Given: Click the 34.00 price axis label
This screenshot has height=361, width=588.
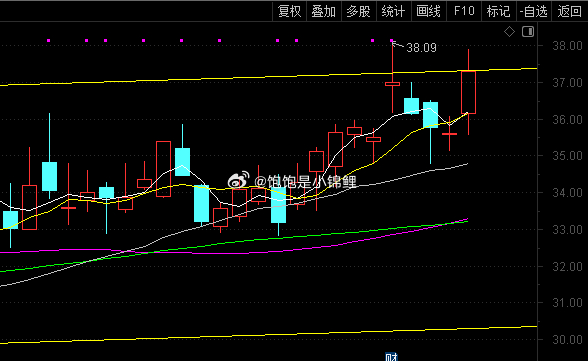Looking at the screenshot, I should coord(567,193).
